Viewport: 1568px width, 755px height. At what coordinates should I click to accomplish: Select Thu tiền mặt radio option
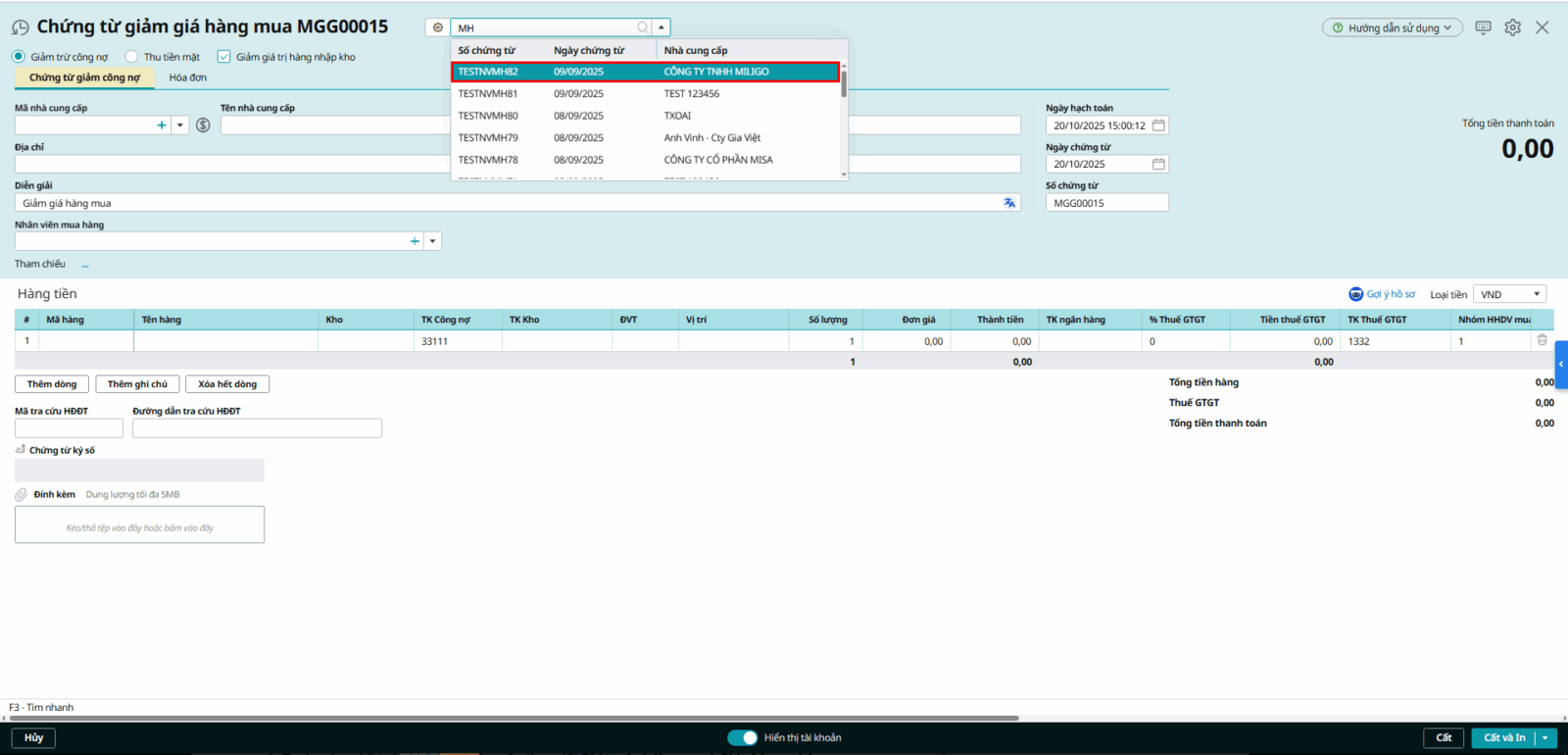pos(132,57)
